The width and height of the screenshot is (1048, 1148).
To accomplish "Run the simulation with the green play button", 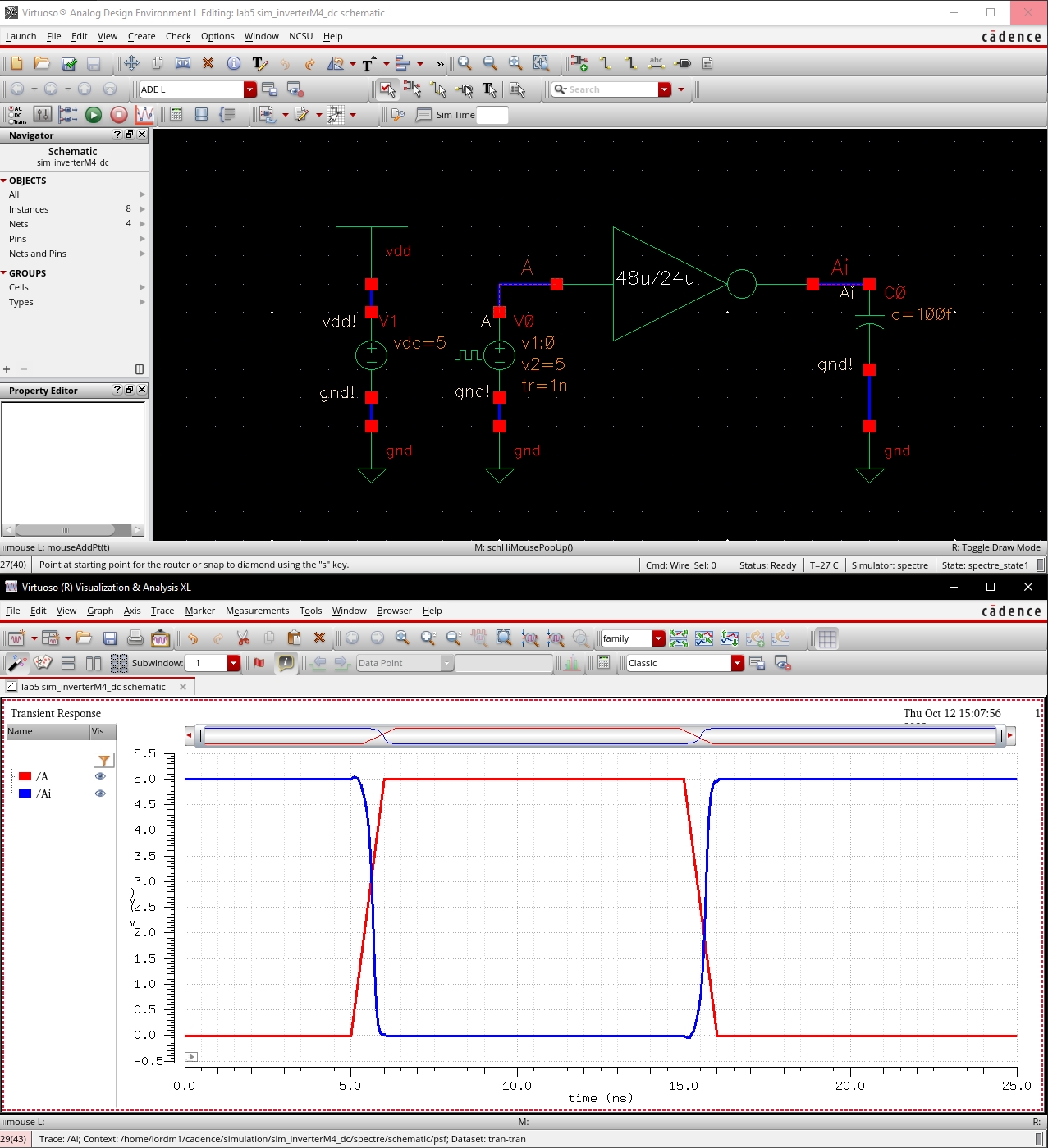I will pos(94,115).
